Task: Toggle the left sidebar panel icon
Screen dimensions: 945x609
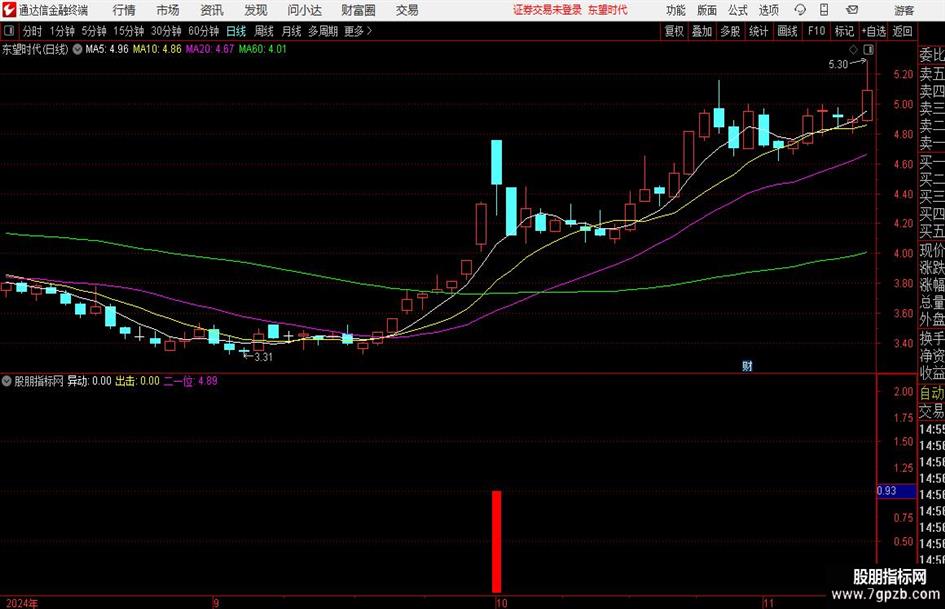Action: tap(8, 31)
